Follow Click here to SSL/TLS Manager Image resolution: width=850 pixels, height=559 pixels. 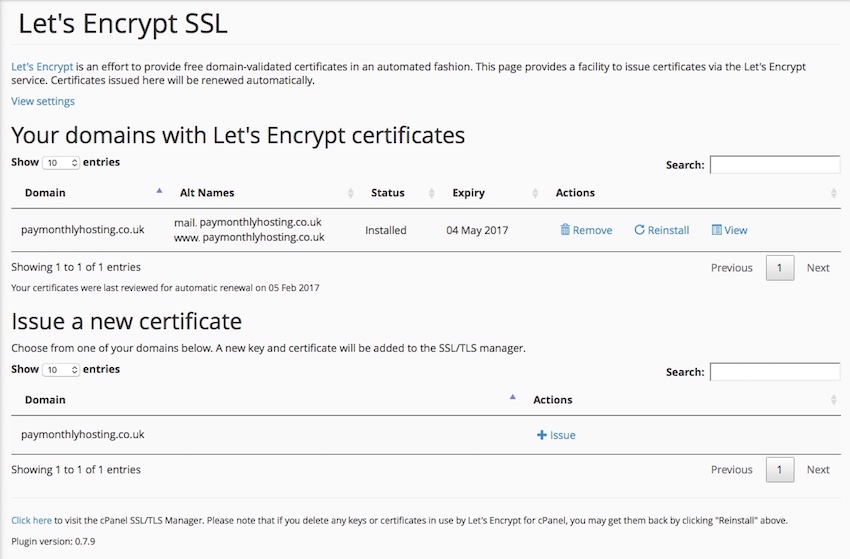click(x=31, y=521)
